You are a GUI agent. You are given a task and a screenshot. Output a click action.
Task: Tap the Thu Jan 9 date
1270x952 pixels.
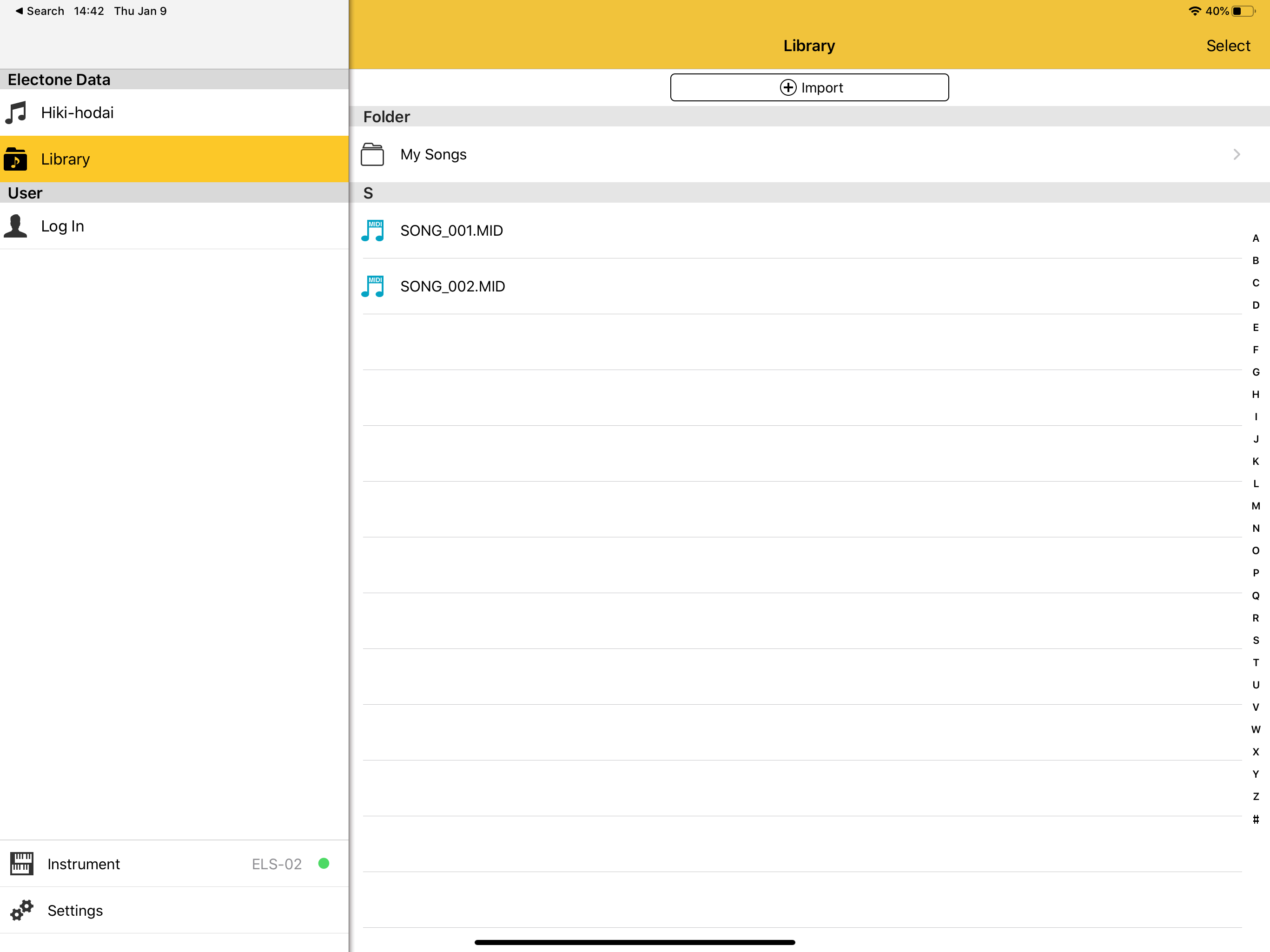pyautogui.click(x=140, y=11)
